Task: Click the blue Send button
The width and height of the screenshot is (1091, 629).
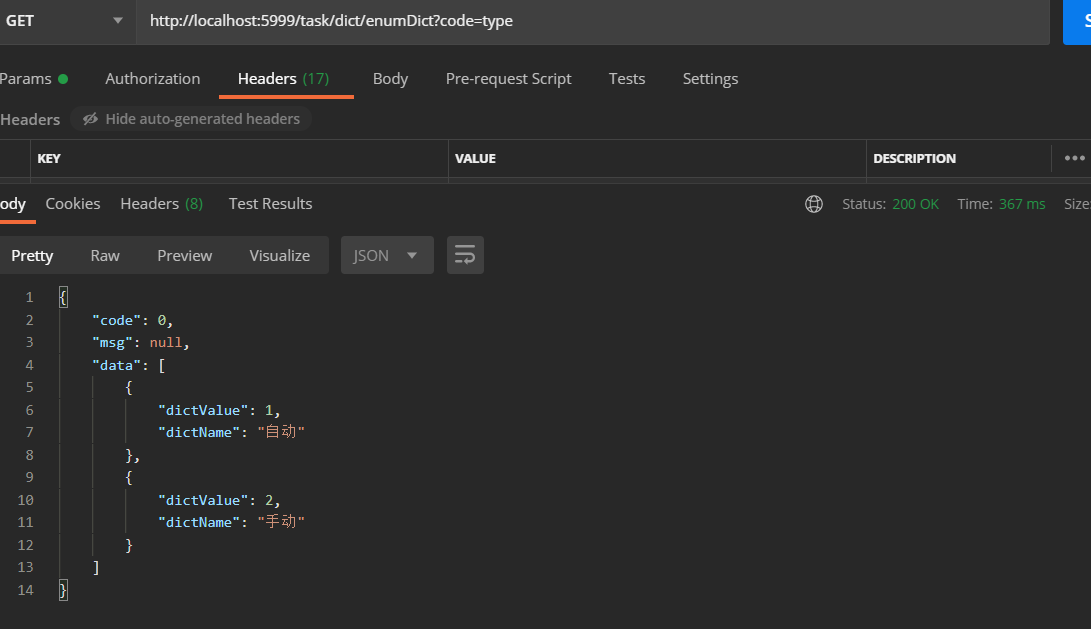Action: [1077, 21]
